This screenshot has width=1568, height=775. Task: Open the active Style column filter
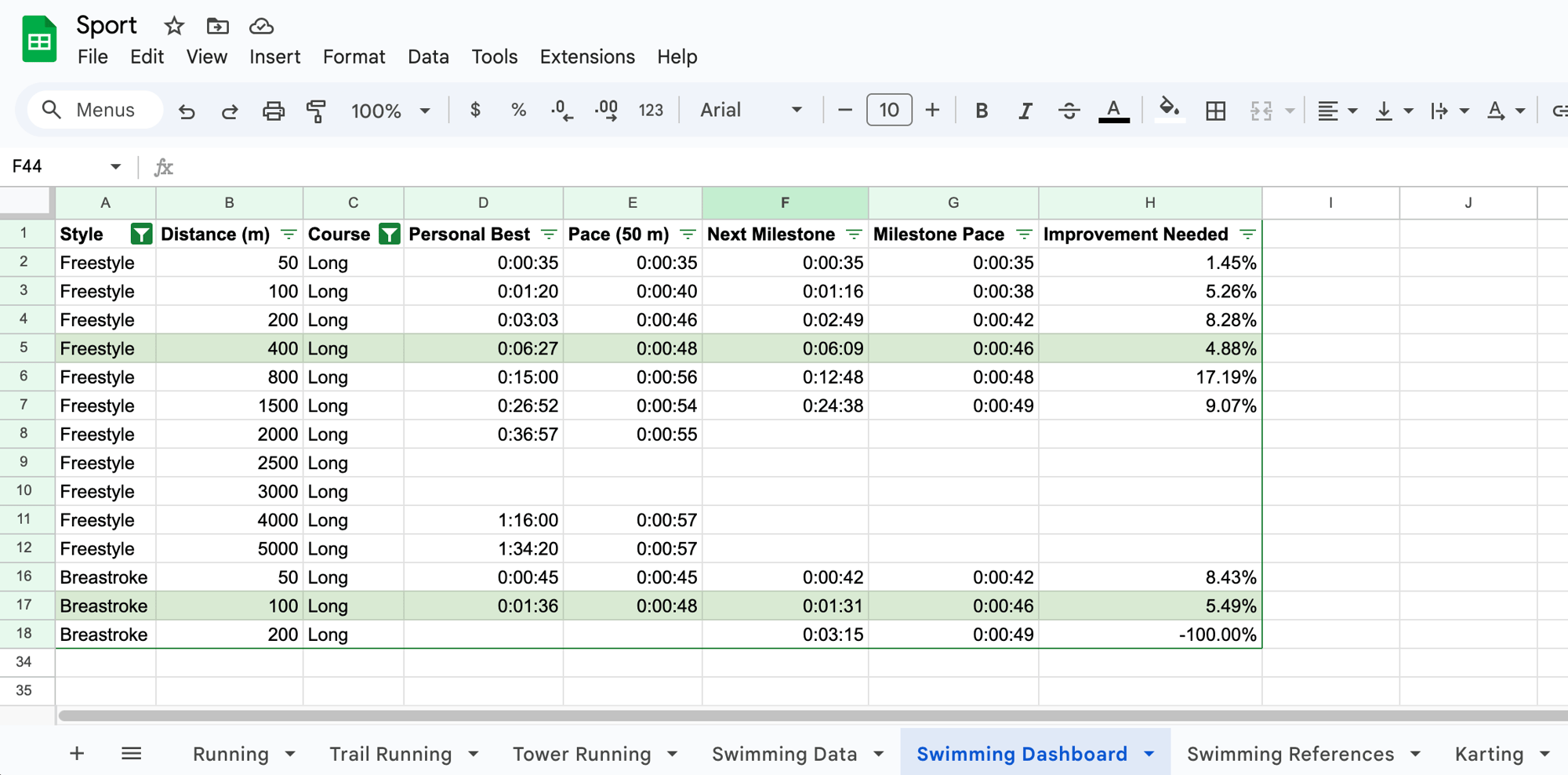pos(141,234)
